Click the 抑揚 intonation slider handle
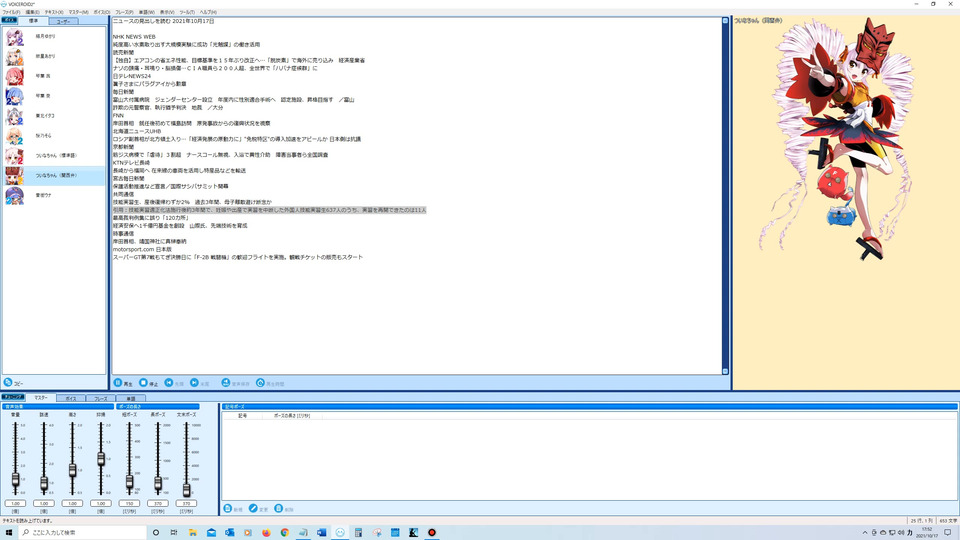The height and width of the screenshot is (540, 960). click(101, 459)
